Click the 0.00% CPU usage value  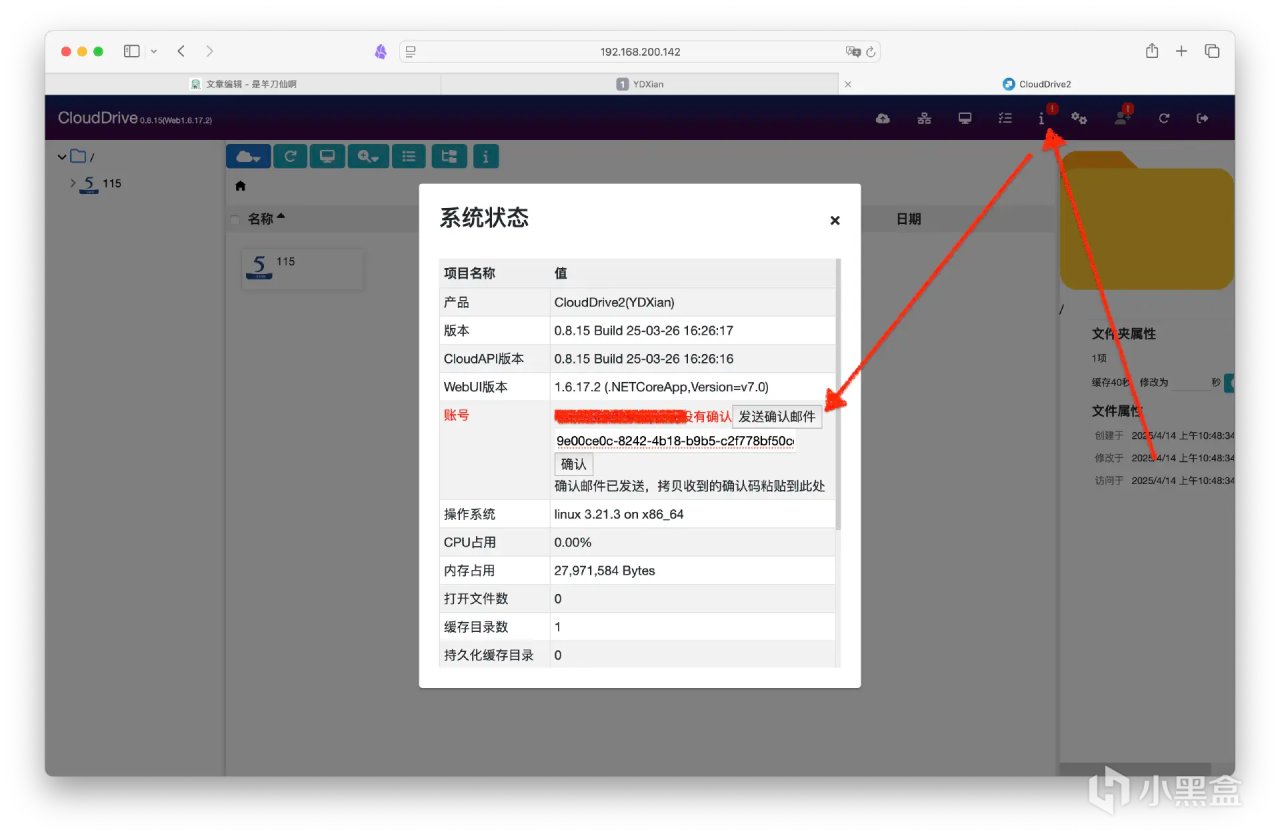[573, 542]
